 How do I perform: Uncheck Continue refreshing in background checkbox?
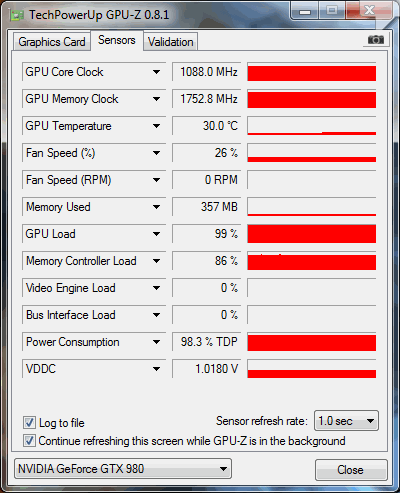(29, 441)
